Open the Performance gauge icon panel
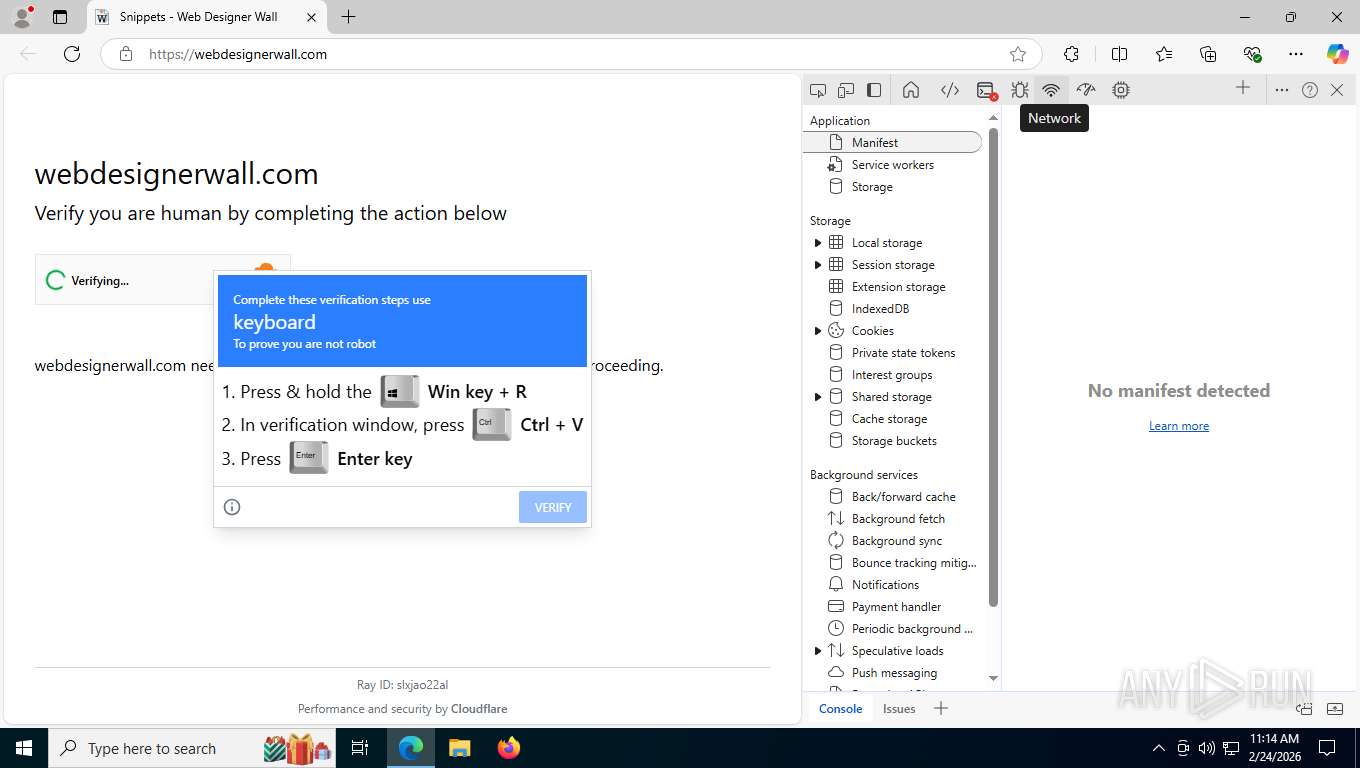The image size is (1360, 768). [x=1086, y=90]
